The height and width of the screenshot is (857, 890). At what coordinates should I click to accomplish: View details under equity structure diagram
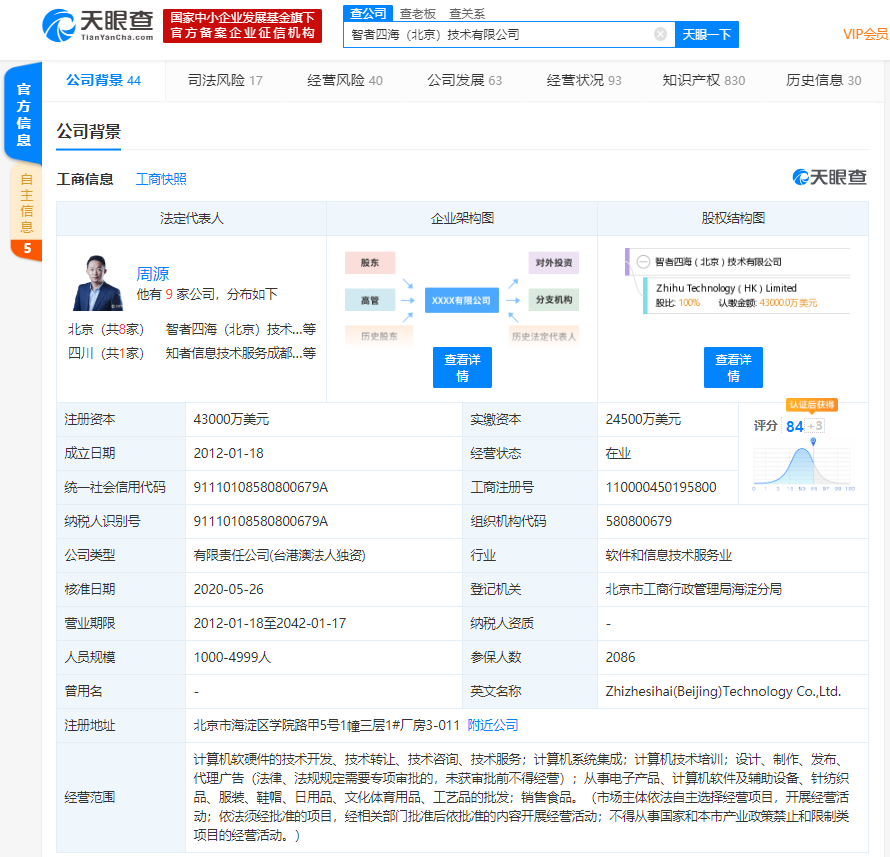click(733, 367)
